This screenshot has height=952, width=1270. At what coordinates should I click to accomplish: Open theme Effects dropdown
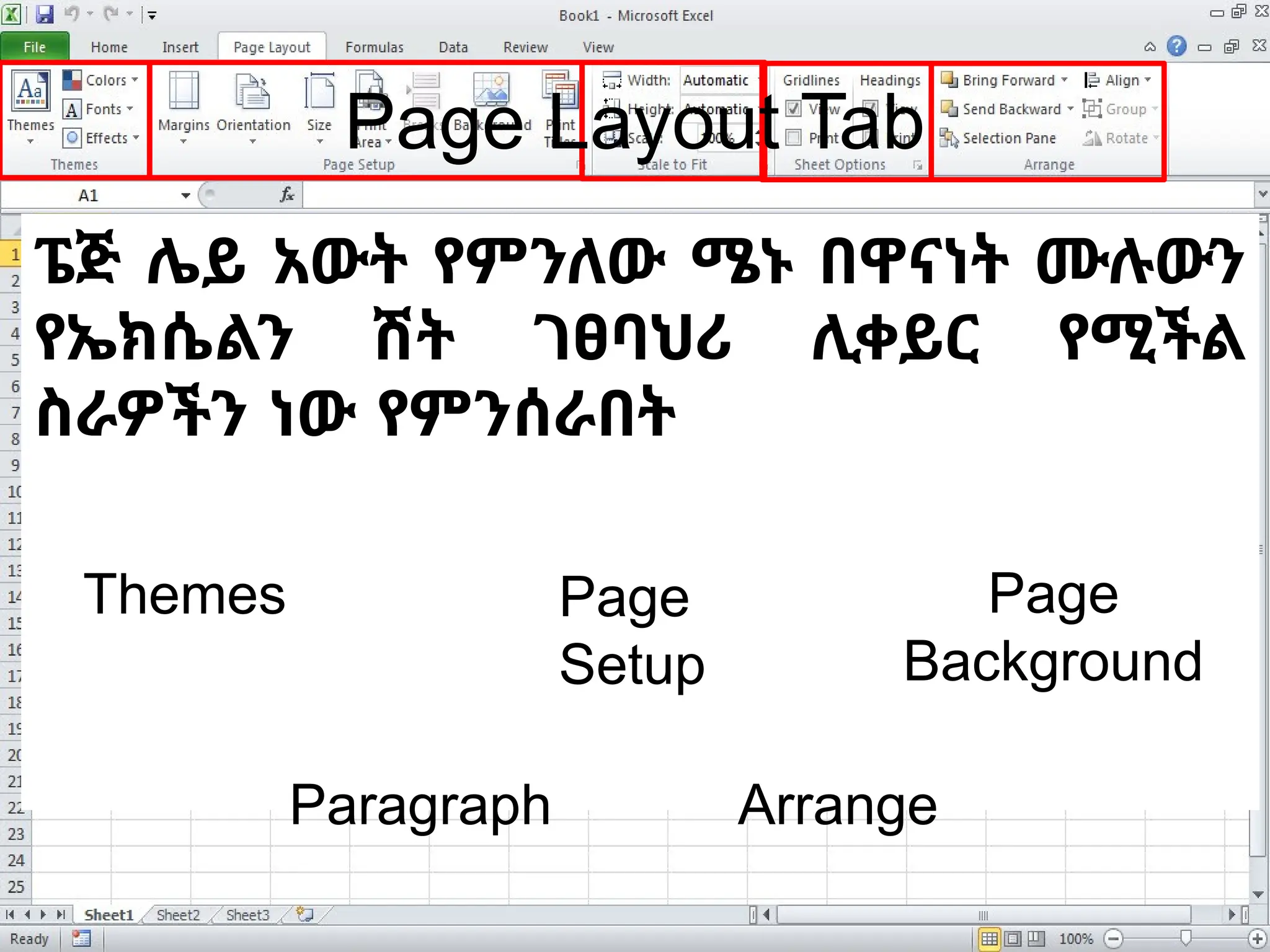point(101,138)
